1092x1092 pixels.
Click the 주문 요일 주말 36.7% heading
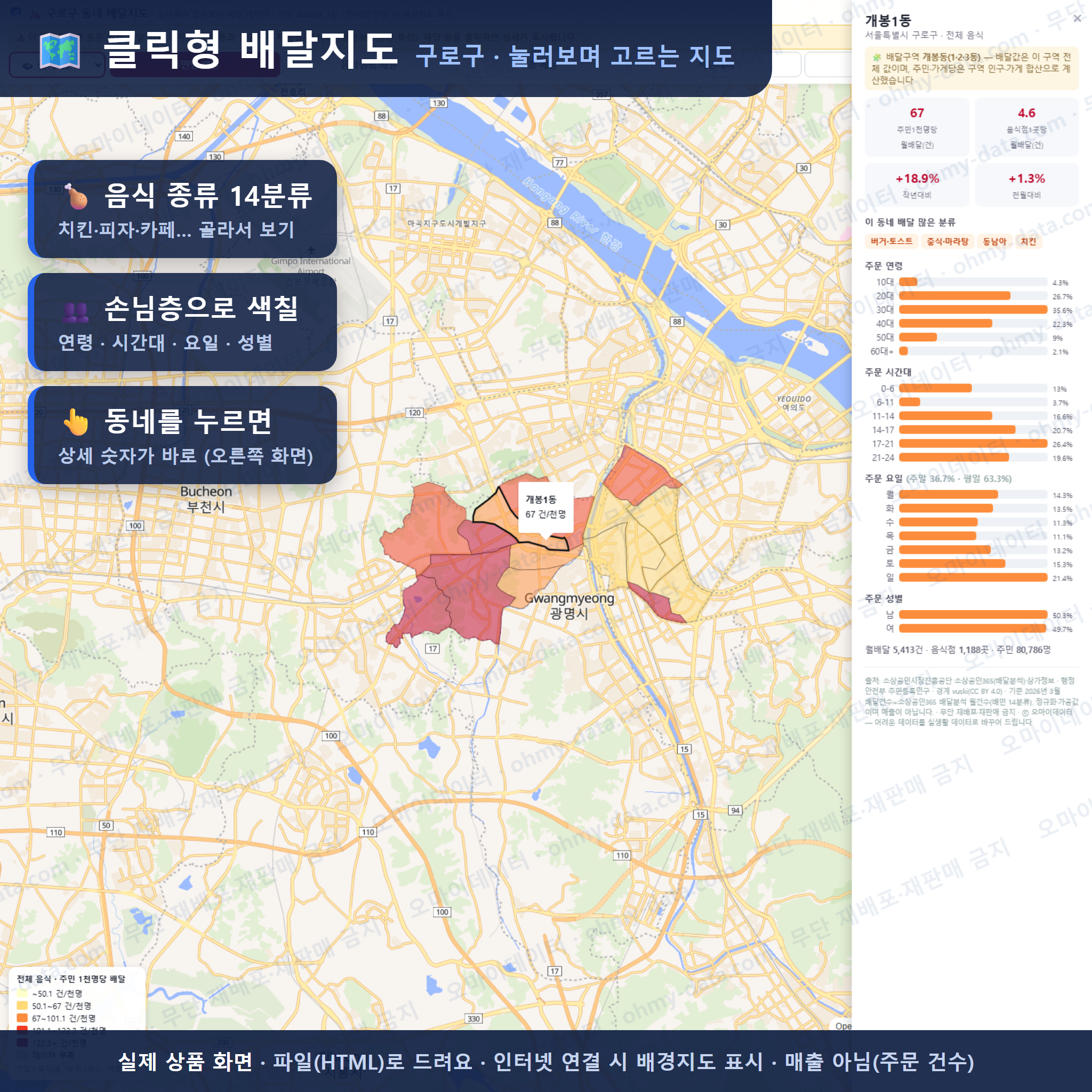pyautogui.click(x=938, y=478)
